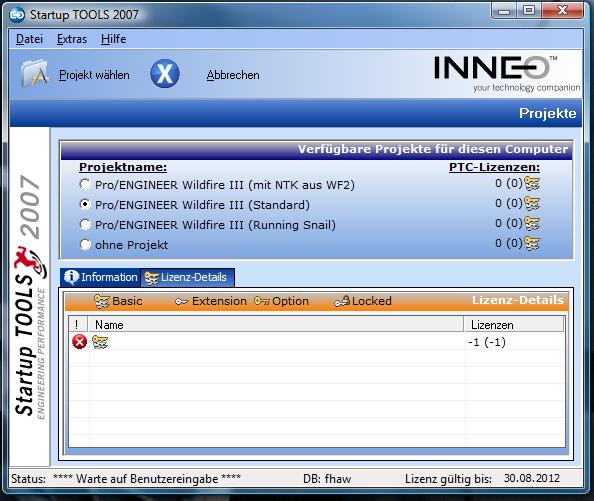This screenshot has height=501, width=594.
Task: Click the red error icon in license row
Action: (x=80, y=342)
